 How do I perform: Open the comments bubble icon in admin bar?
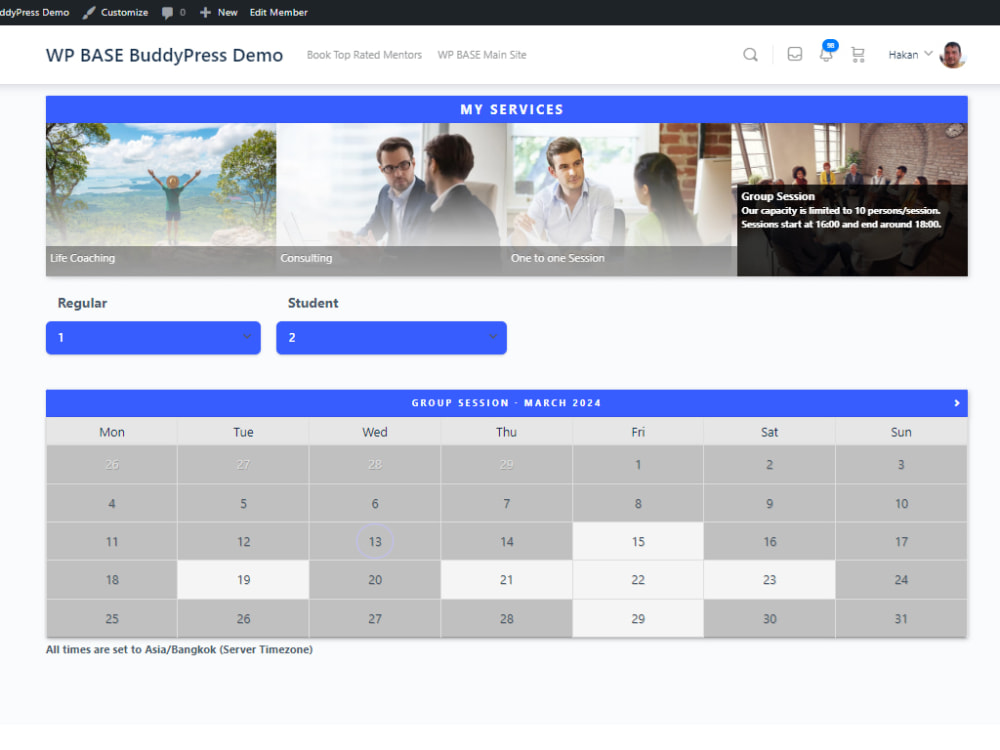pos(167,12)
